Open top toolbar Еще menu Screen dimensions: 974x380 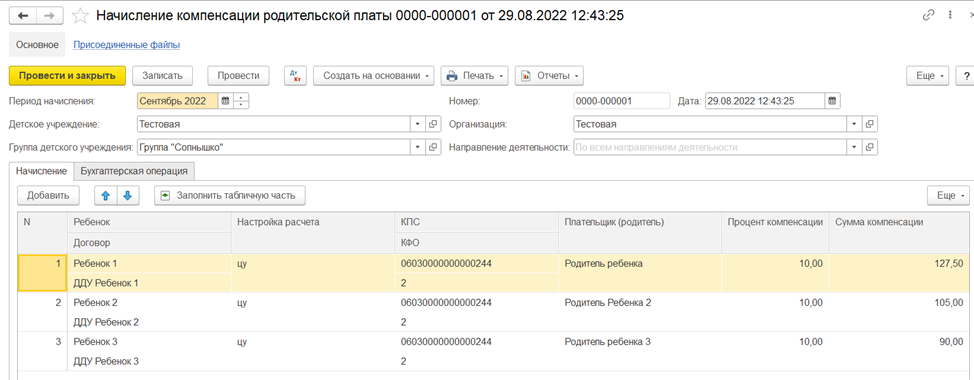coord(928,76)
